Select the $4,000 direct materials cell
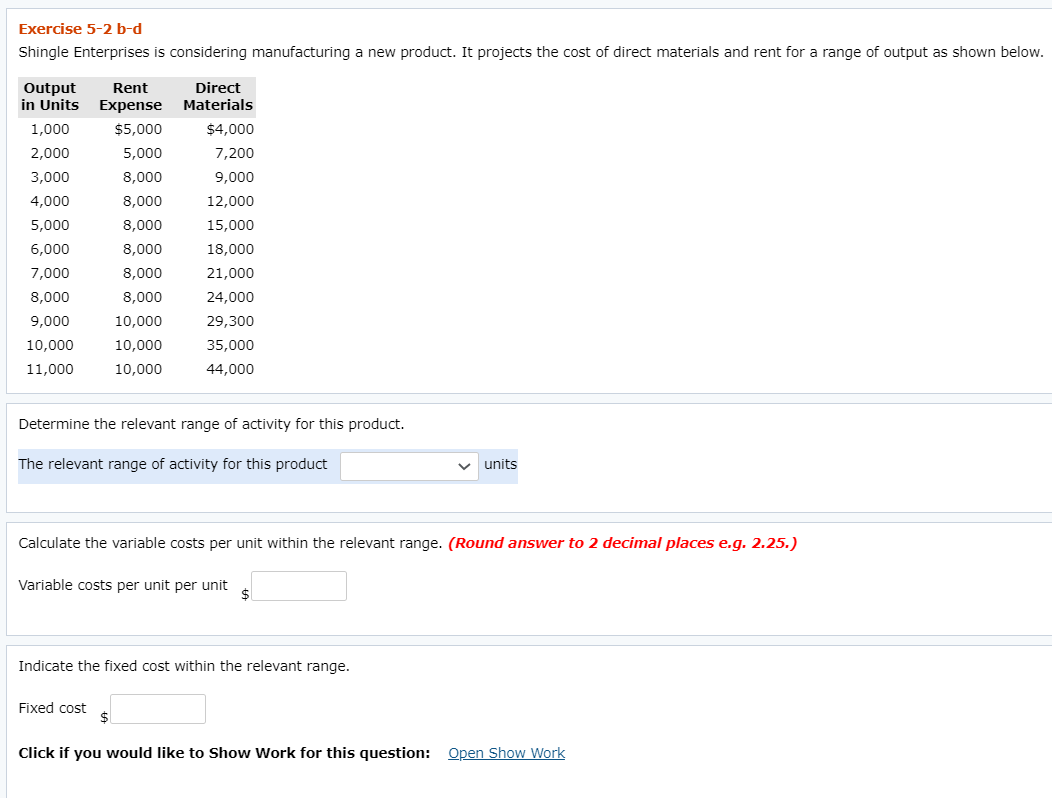This screenshot has width=1052, height=798. [x=230, y=129]
